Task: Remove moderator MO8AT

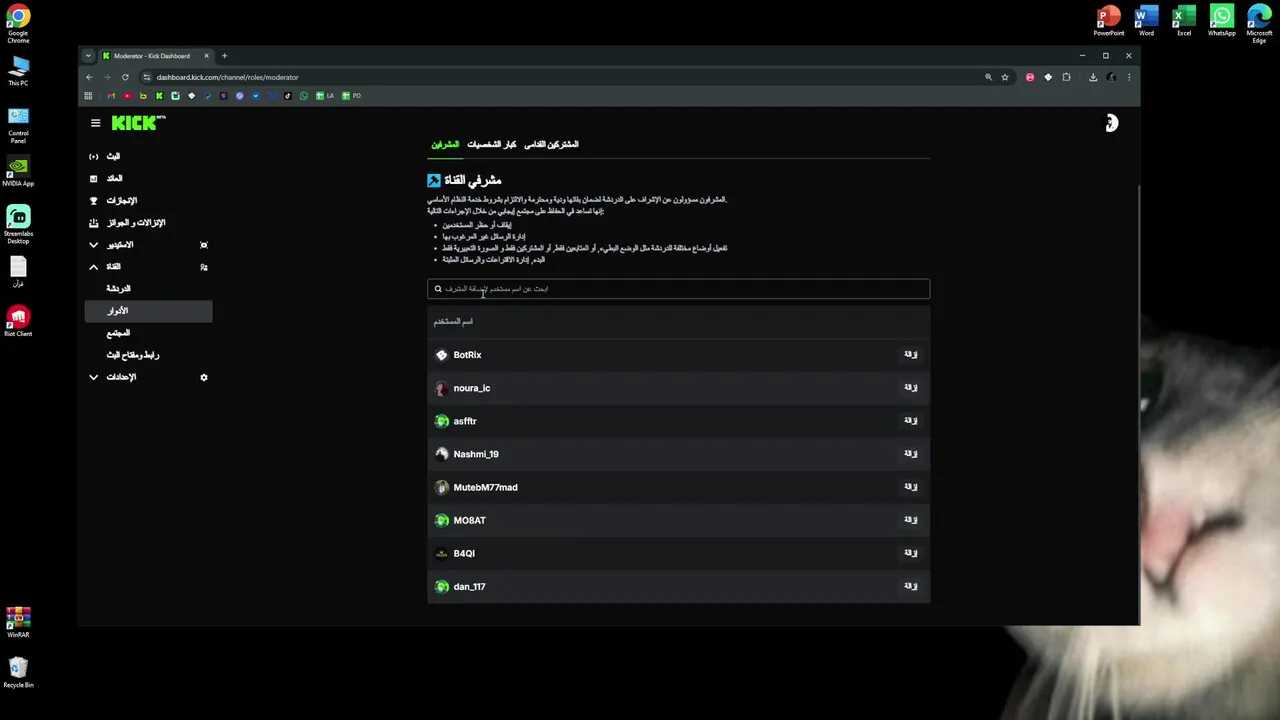Action: [911, 519]
